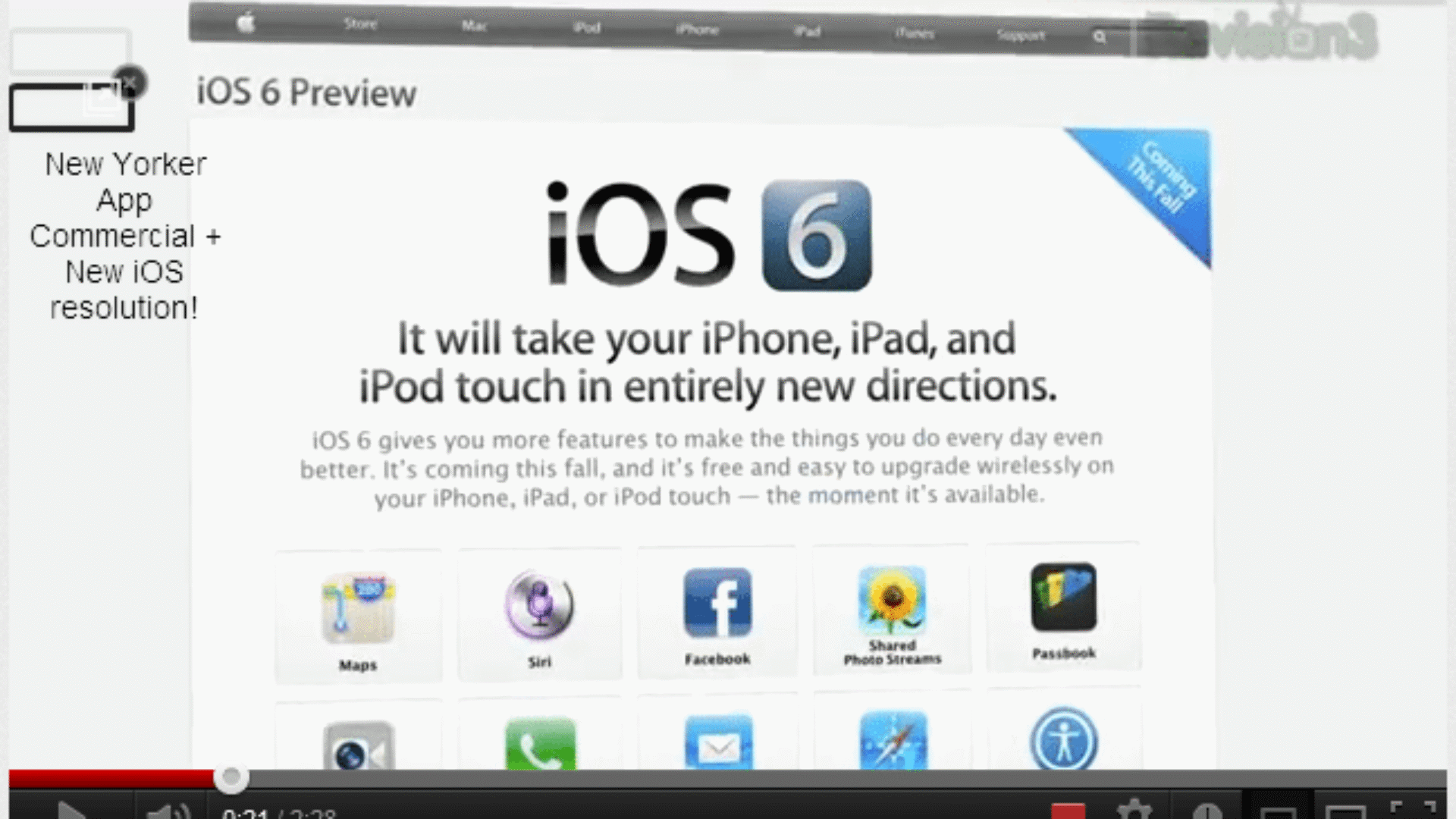Click the green Phone icon
The width and height of the screenshot is (1456, 819).
click(541, 745)
